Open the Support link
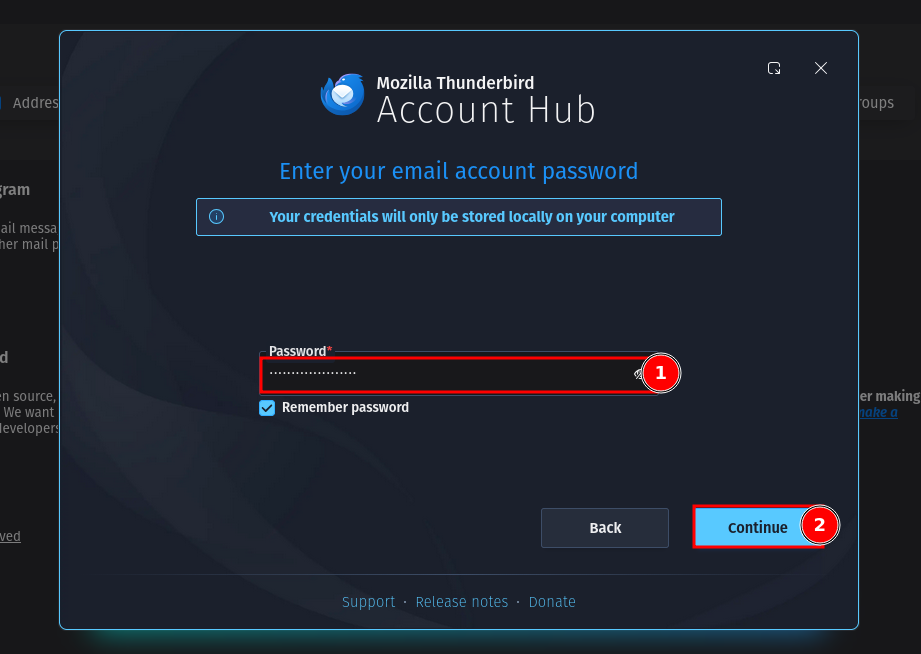Screen dimensions: 921x654 (x=368, y=602)
